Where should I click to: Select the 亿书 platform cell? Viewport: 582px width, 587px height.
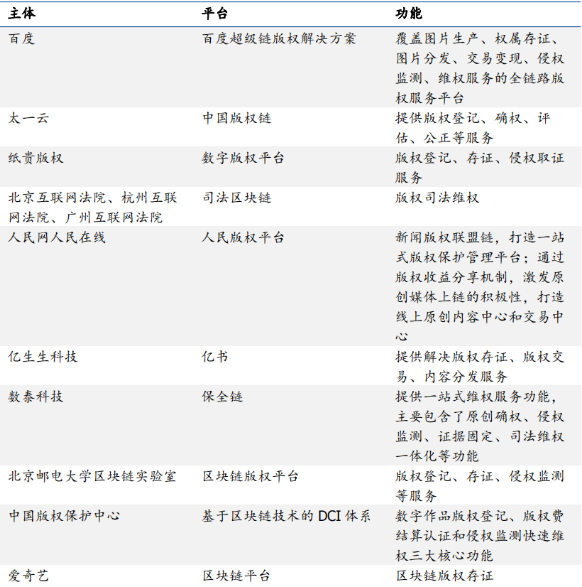pos(215,357)
